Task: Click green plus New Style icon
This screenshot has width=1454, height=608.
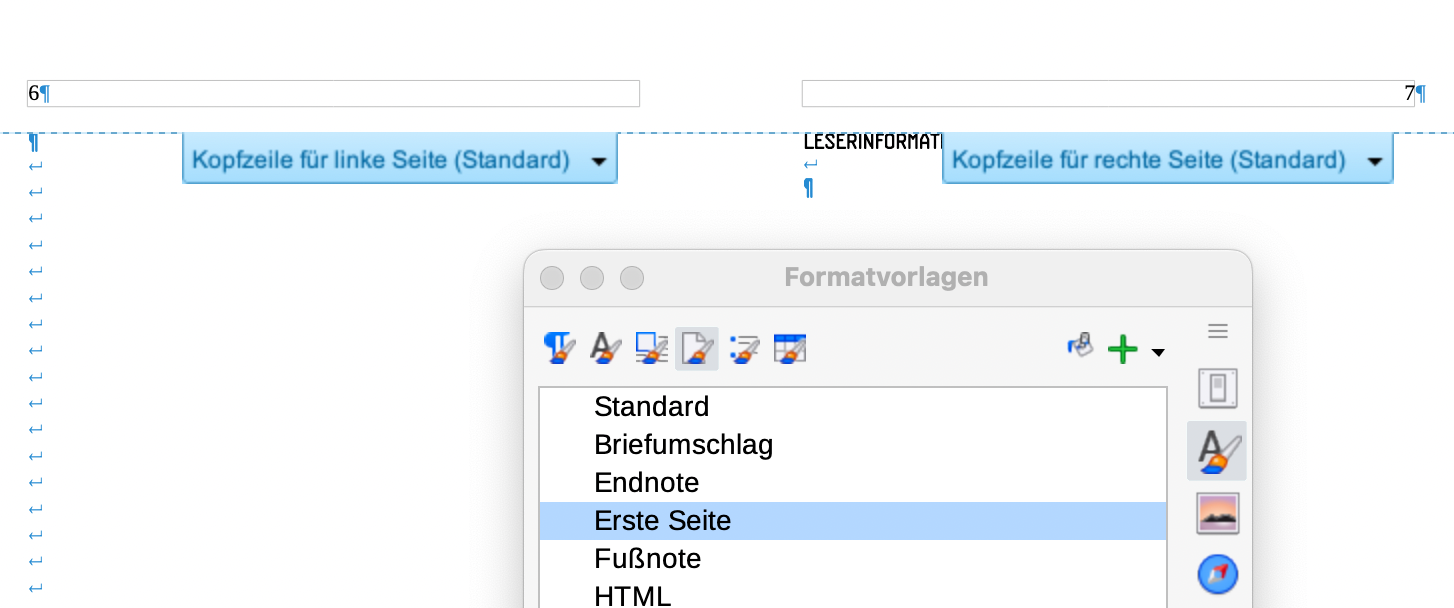Action: 1123,349
